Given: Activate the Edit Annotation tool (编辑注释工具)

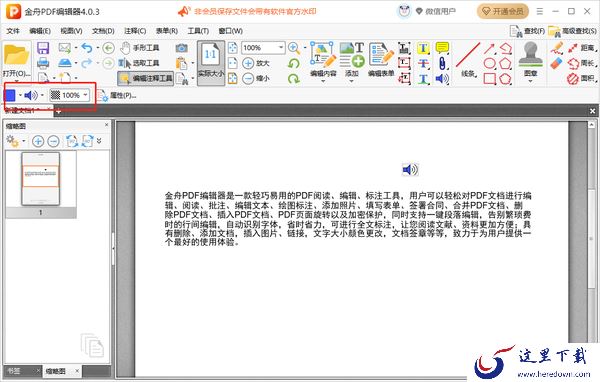Looking at the screenshot, I should [146, 78].
